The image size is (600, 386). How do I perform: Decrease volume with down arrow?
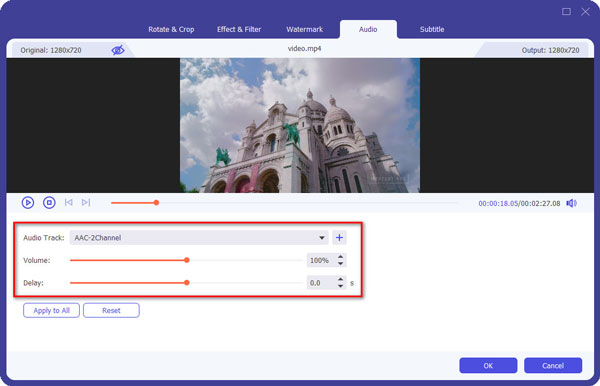click(x=341, y=264)
